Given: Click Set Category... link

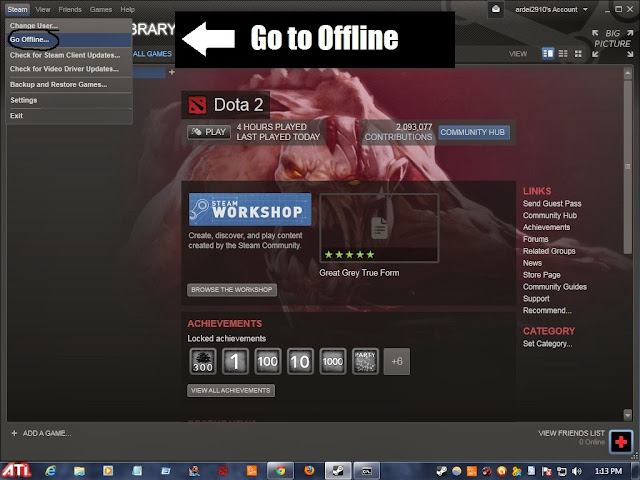Looking at the screenshot, I should 547,344.
